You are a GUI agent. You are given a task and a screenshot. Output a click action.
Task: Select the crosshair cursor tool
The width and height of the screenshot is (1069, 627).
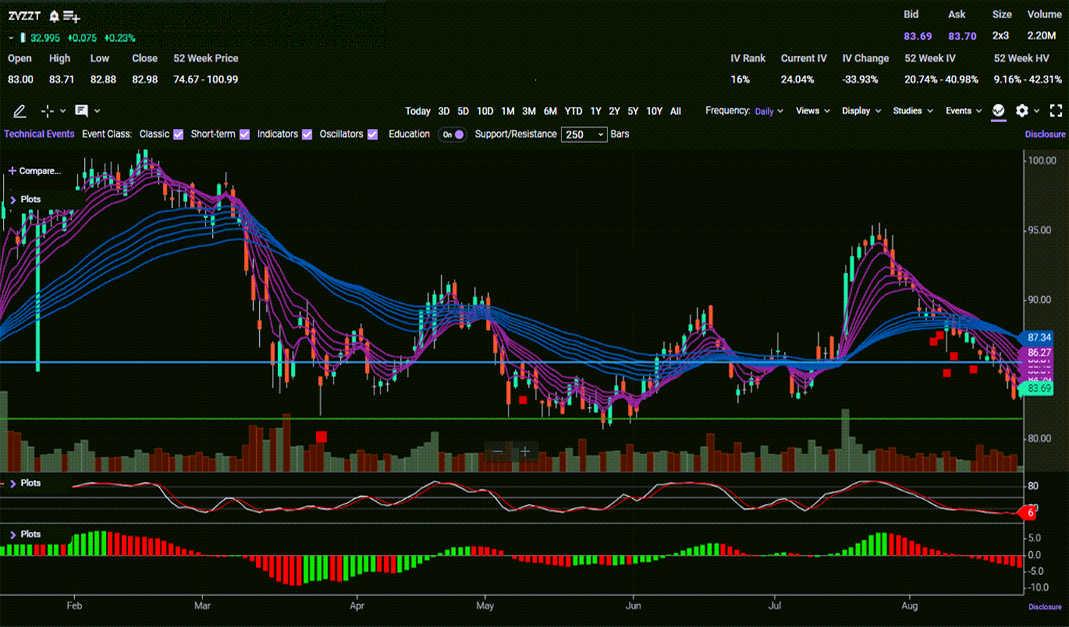47,111
